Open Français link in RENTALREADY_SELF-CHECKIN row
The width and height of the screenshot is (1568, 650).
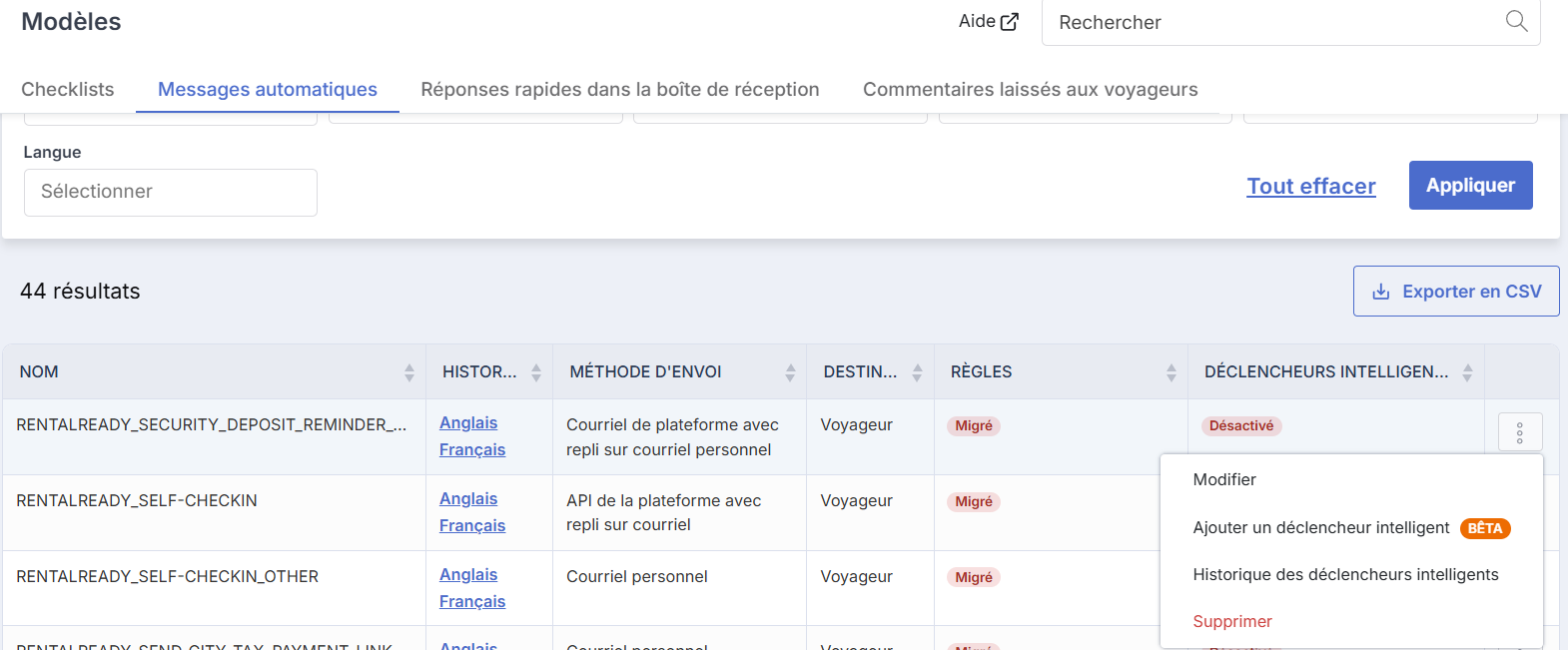472,526
